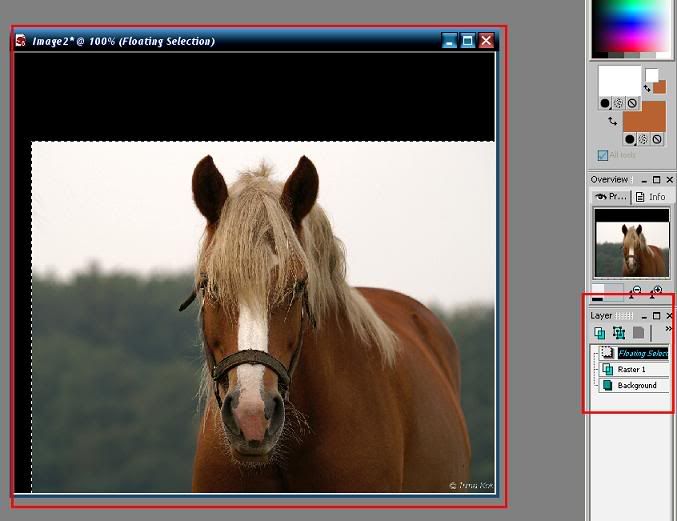
Task: Open foreground style dropdown (black circle)
Action: [x=605, y=103]
